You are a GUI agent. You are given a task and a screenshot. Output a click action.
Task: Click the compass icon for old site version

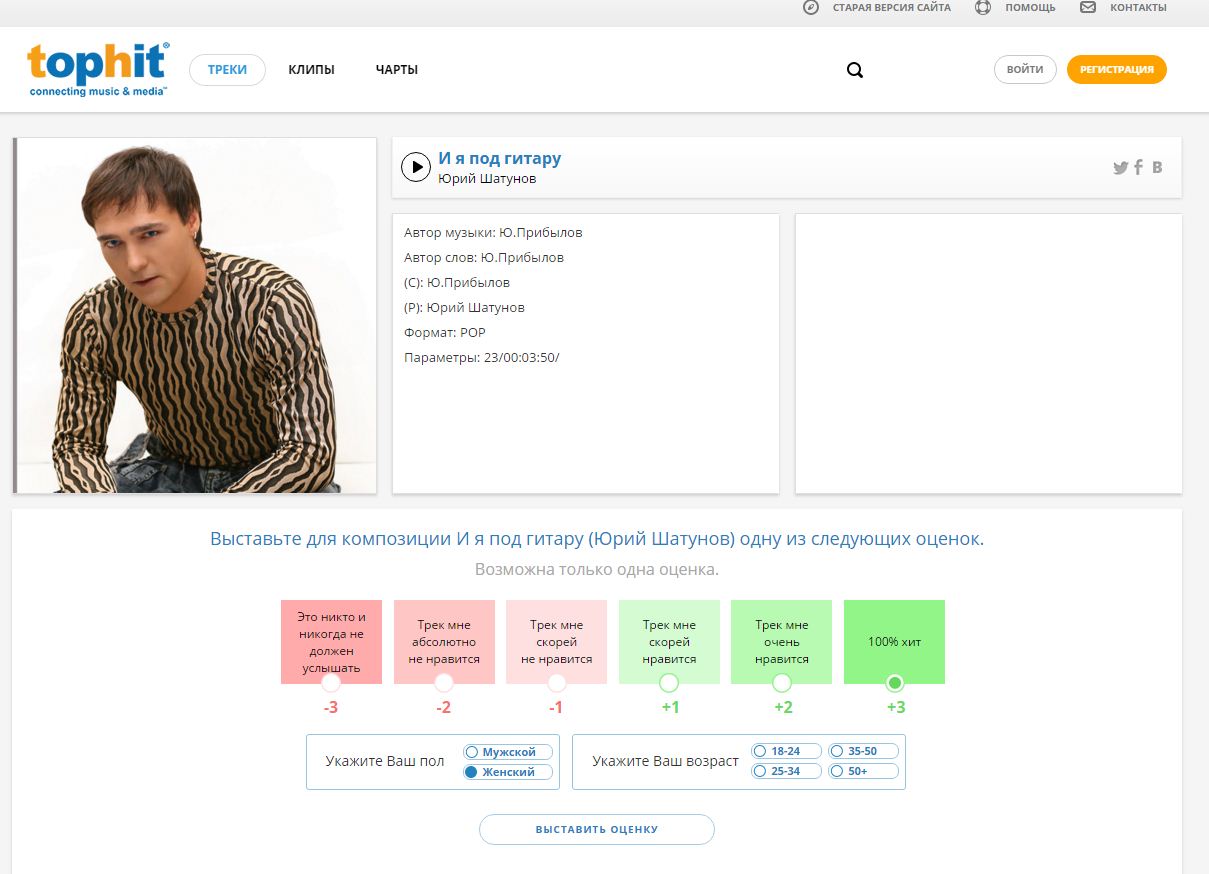(x=811, y=8)
